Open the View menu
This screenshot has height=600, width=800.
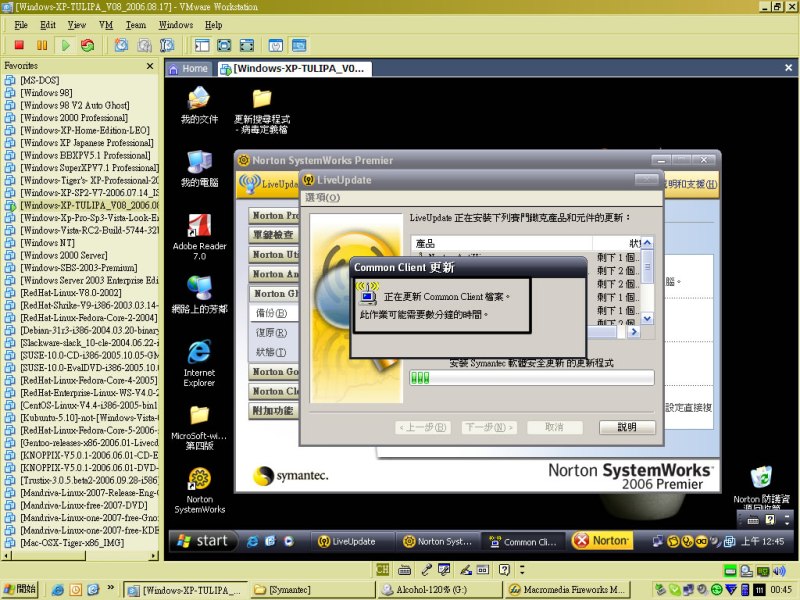[x=77, y=24]
